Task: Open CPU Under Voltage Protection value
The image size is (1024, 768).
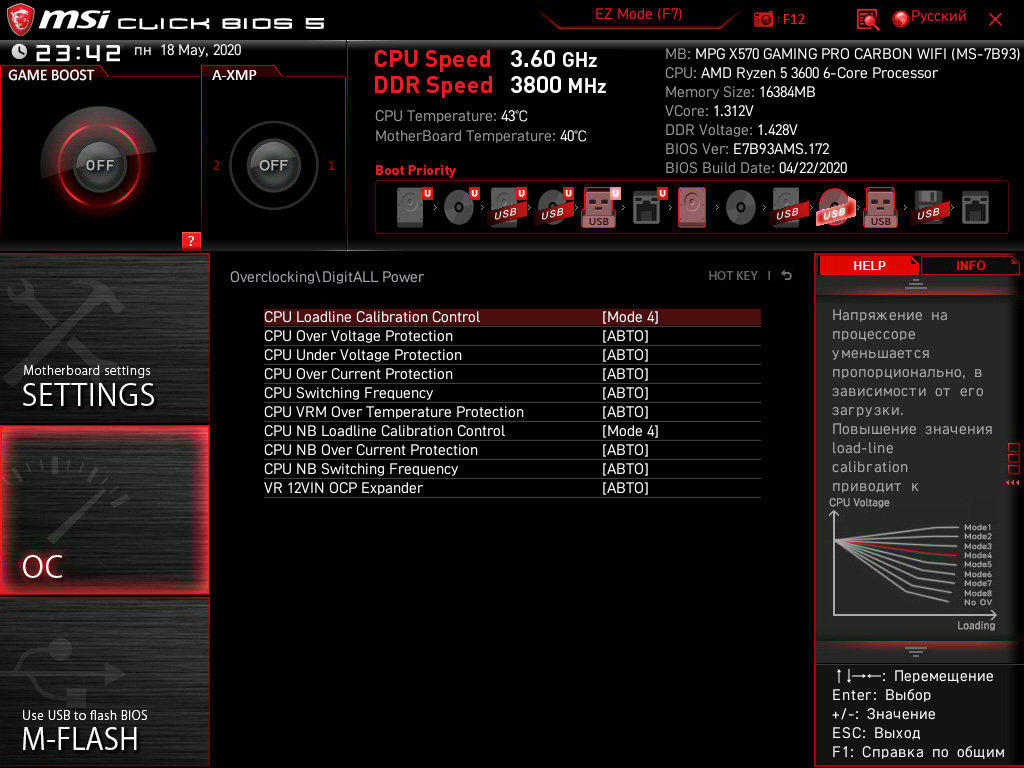Action: click(x=625, y=355)
